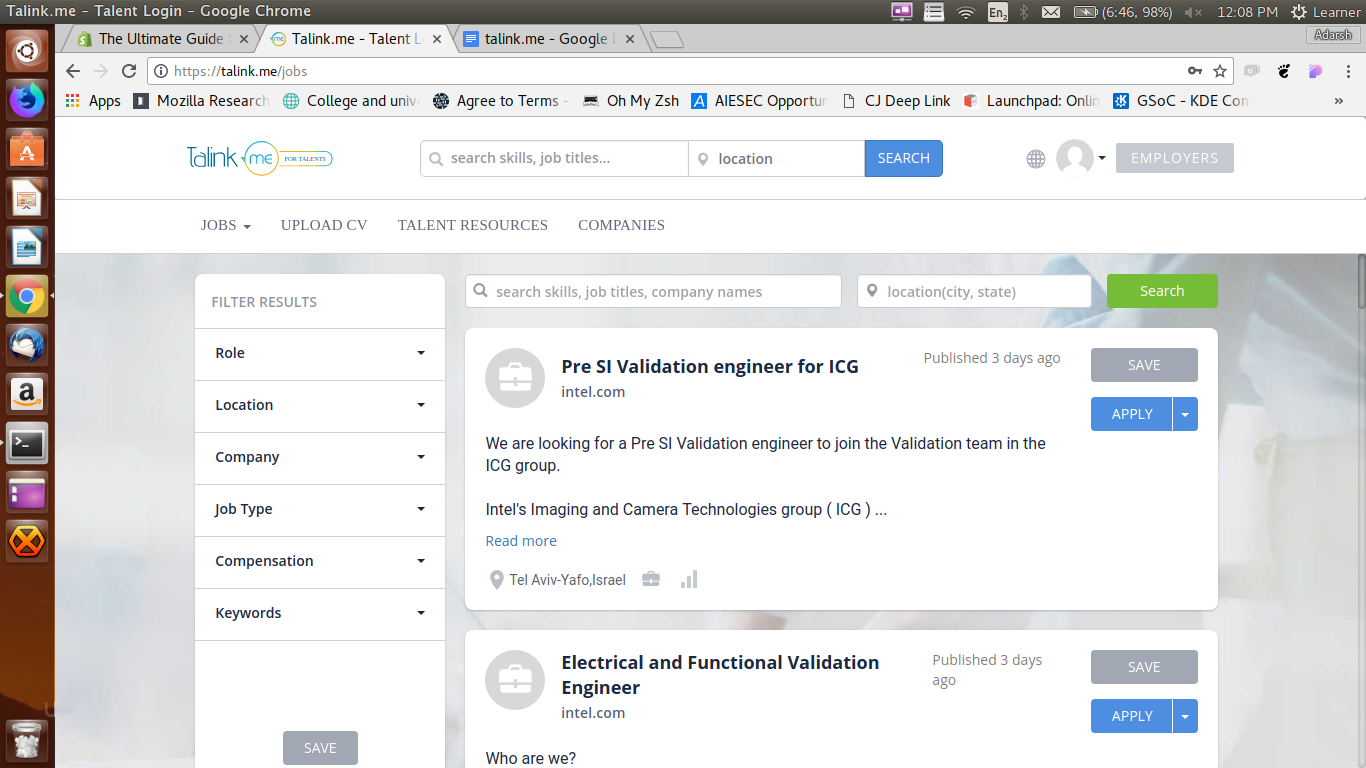Reload the page with the refresh icon

128,71
